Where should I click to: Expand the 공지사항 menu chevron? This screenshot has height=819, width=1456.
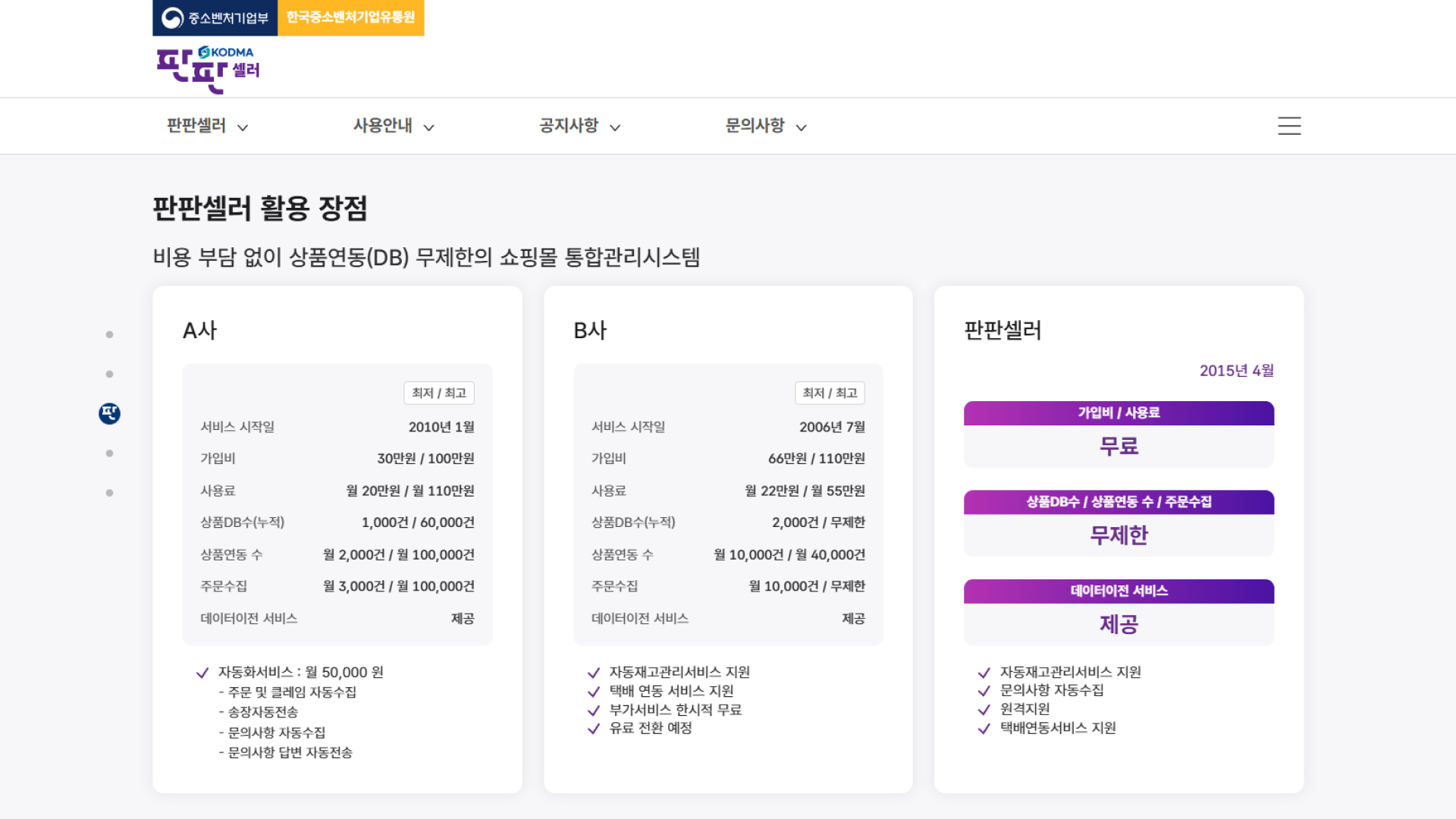tap(615, 127)
